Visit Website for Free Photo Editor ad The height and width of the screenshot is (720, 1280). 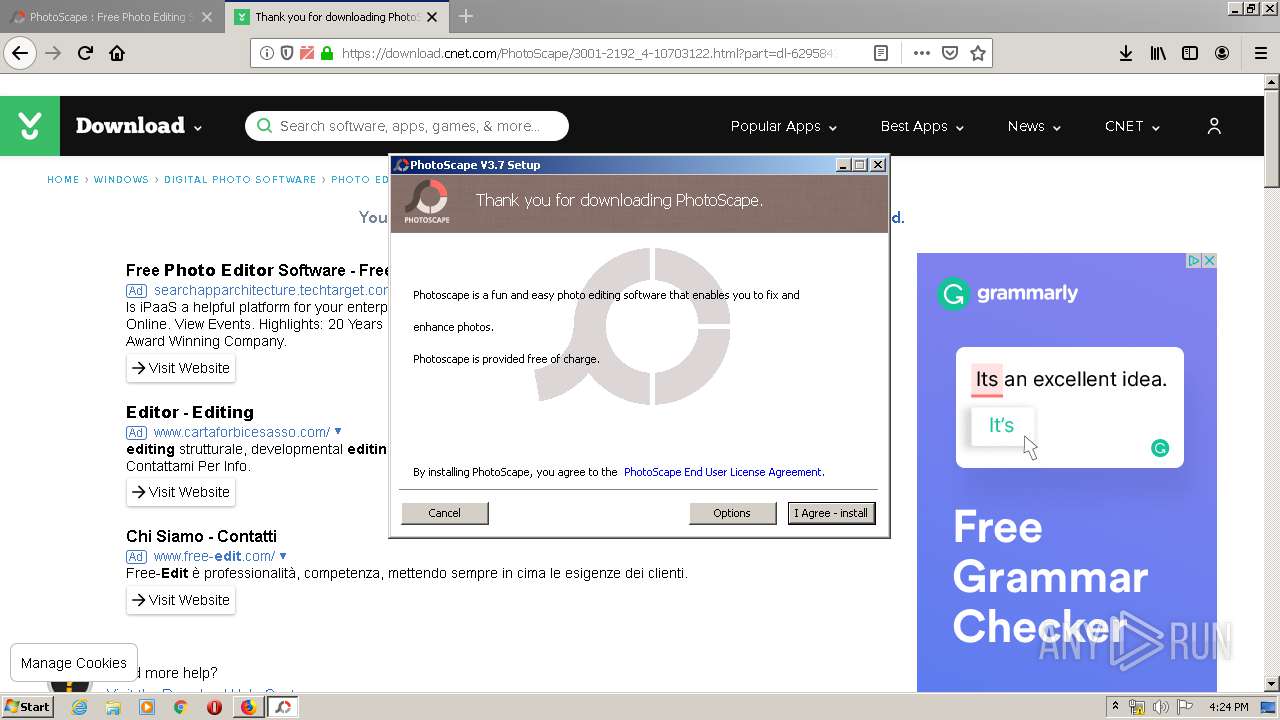tap(181, 368)
